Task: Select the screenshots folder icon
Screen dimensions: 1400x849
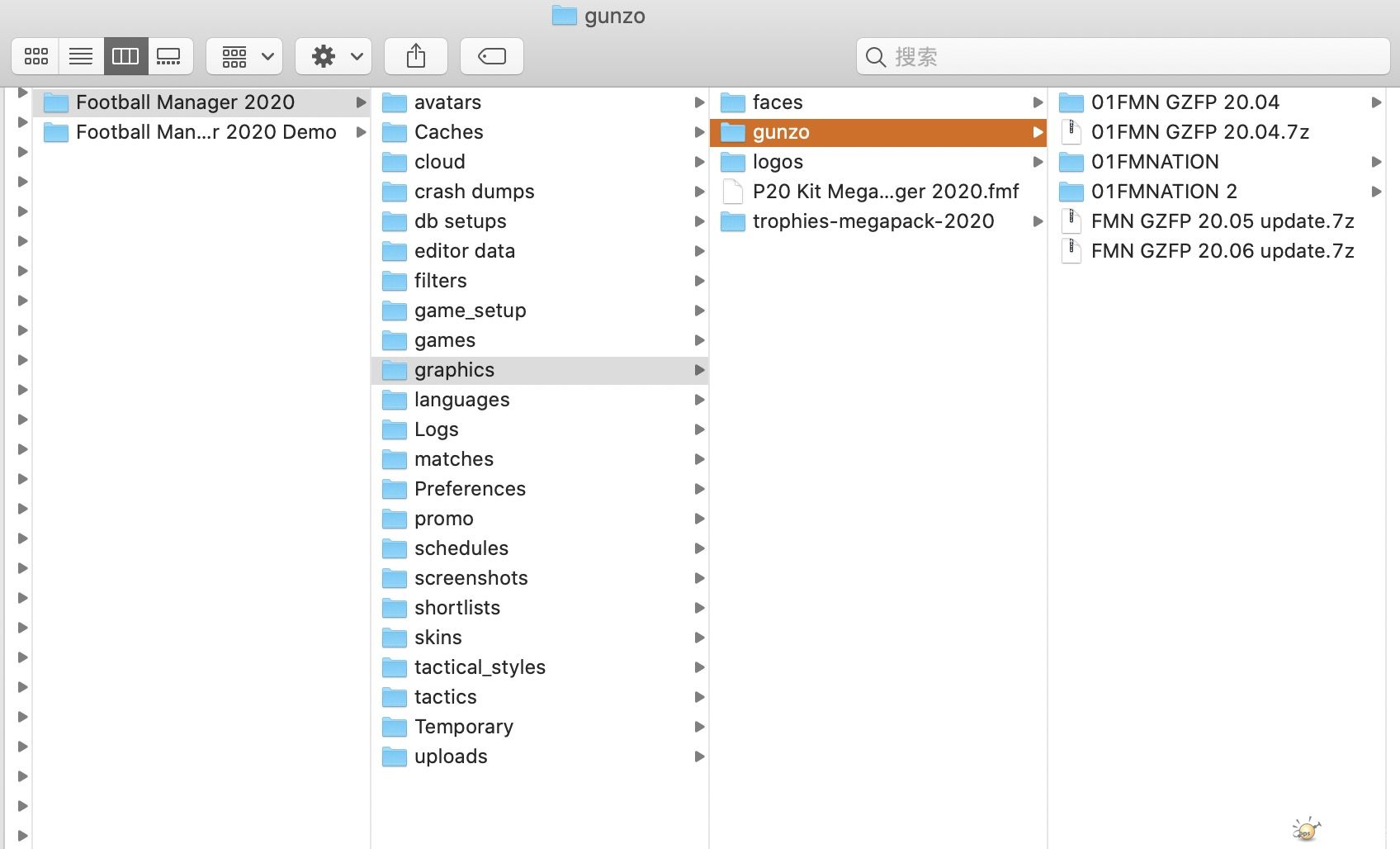Action: coord(395,578)
